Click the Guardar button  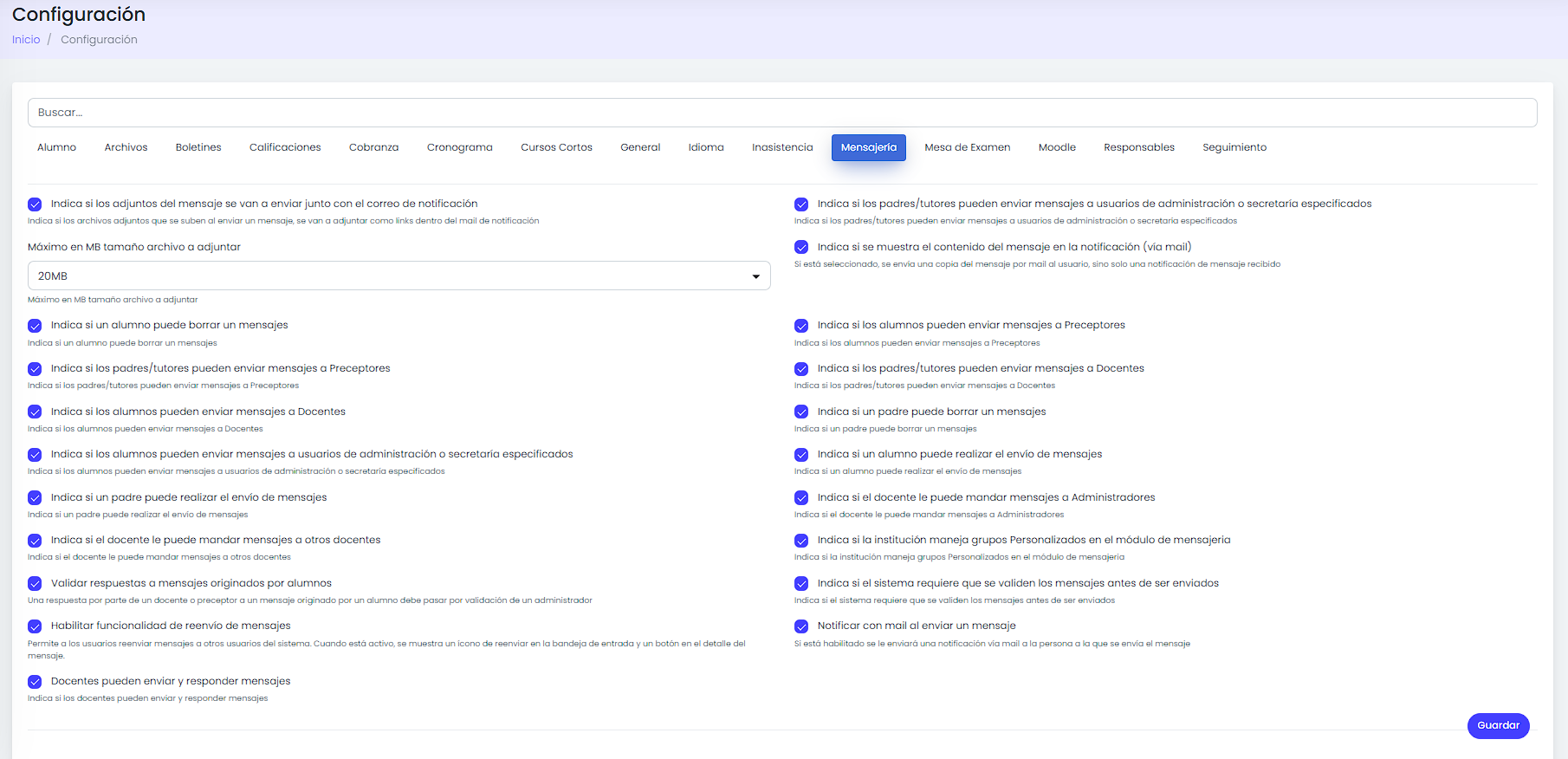(x=1498, y=726)
